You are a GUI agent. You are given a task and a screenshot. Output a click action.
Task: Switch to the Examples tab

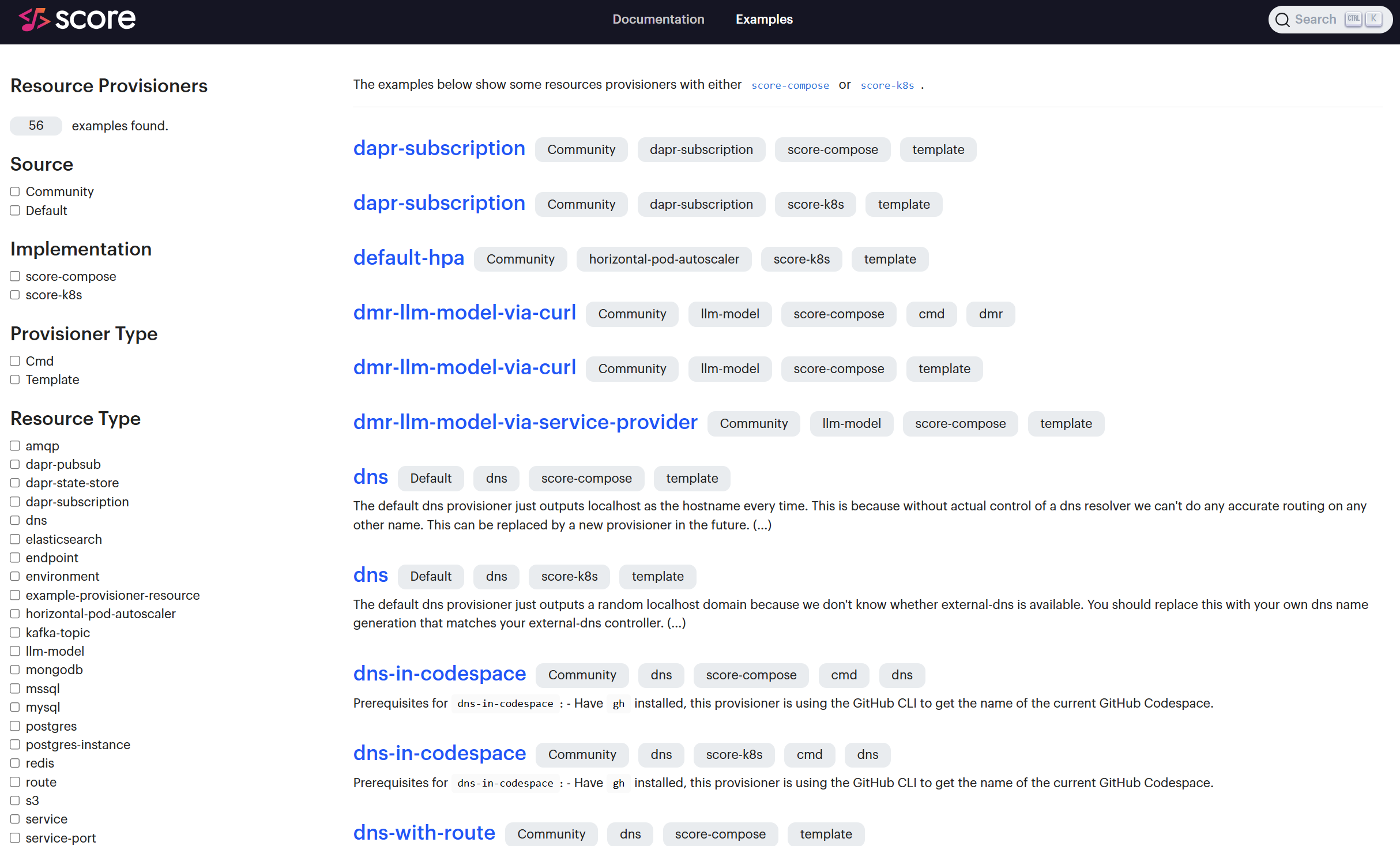(764, 19)
